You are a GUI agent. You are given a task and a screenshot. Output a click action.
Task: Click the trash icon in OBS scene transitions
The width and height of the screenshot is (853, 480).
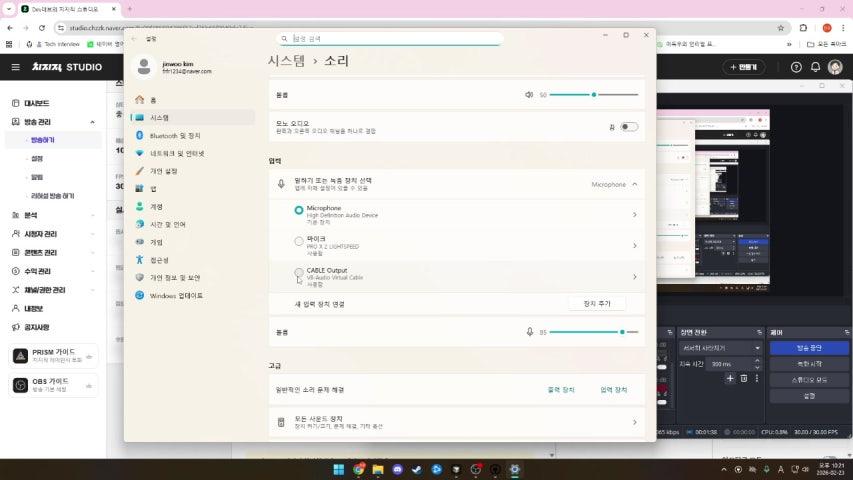[743, 378]
